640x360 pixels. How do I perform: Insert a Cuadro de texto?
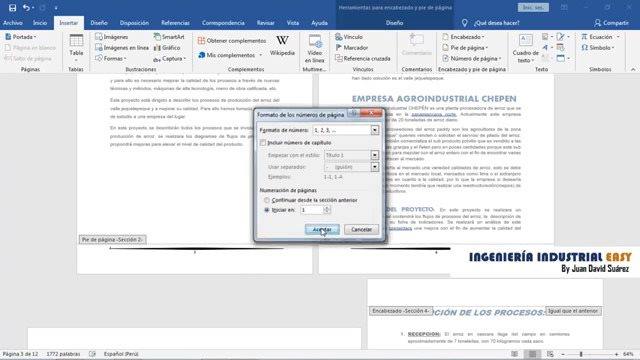(525, 49)
